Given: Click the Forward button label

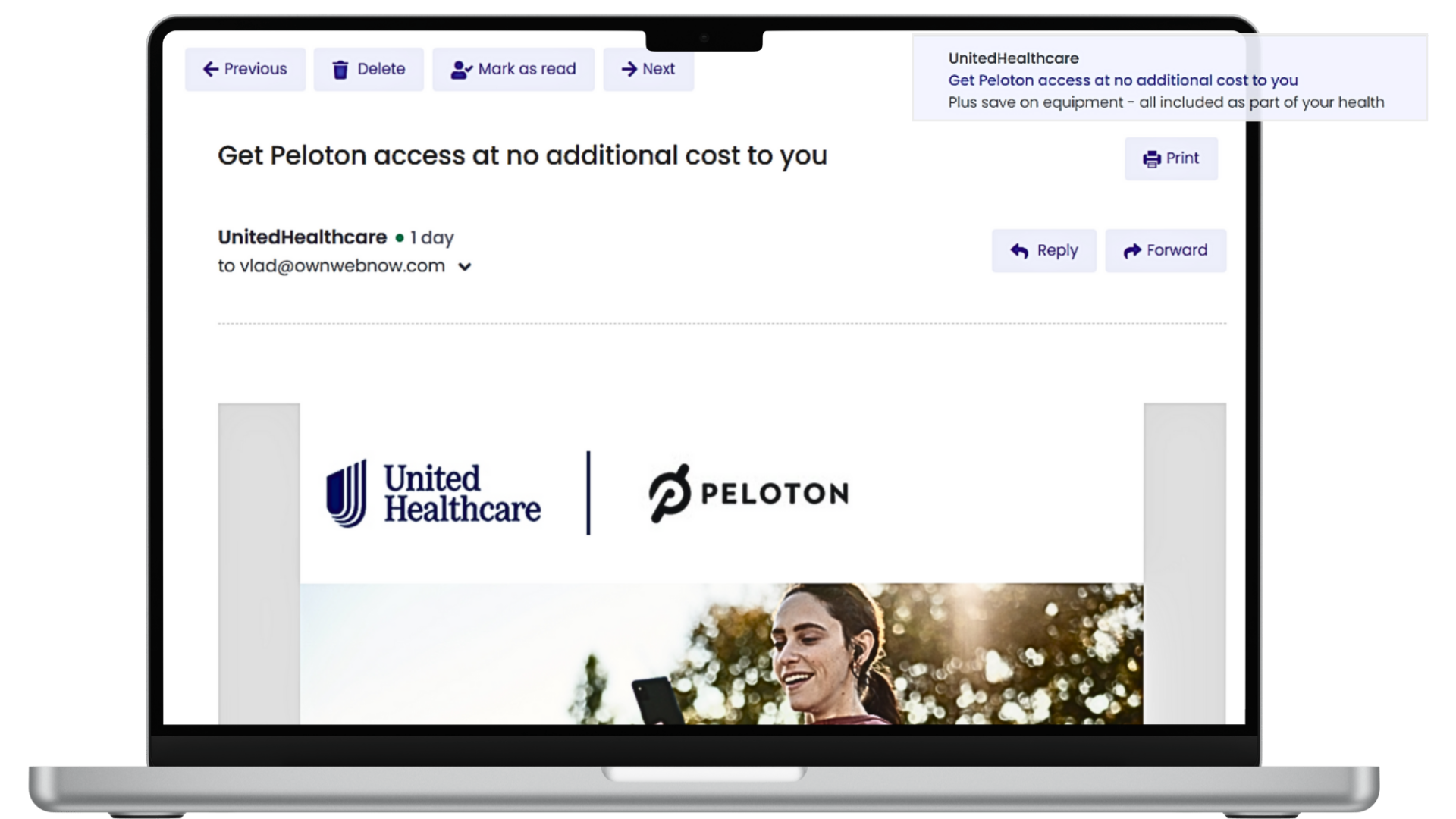Looking at the screenshot, I should 1176,250.
